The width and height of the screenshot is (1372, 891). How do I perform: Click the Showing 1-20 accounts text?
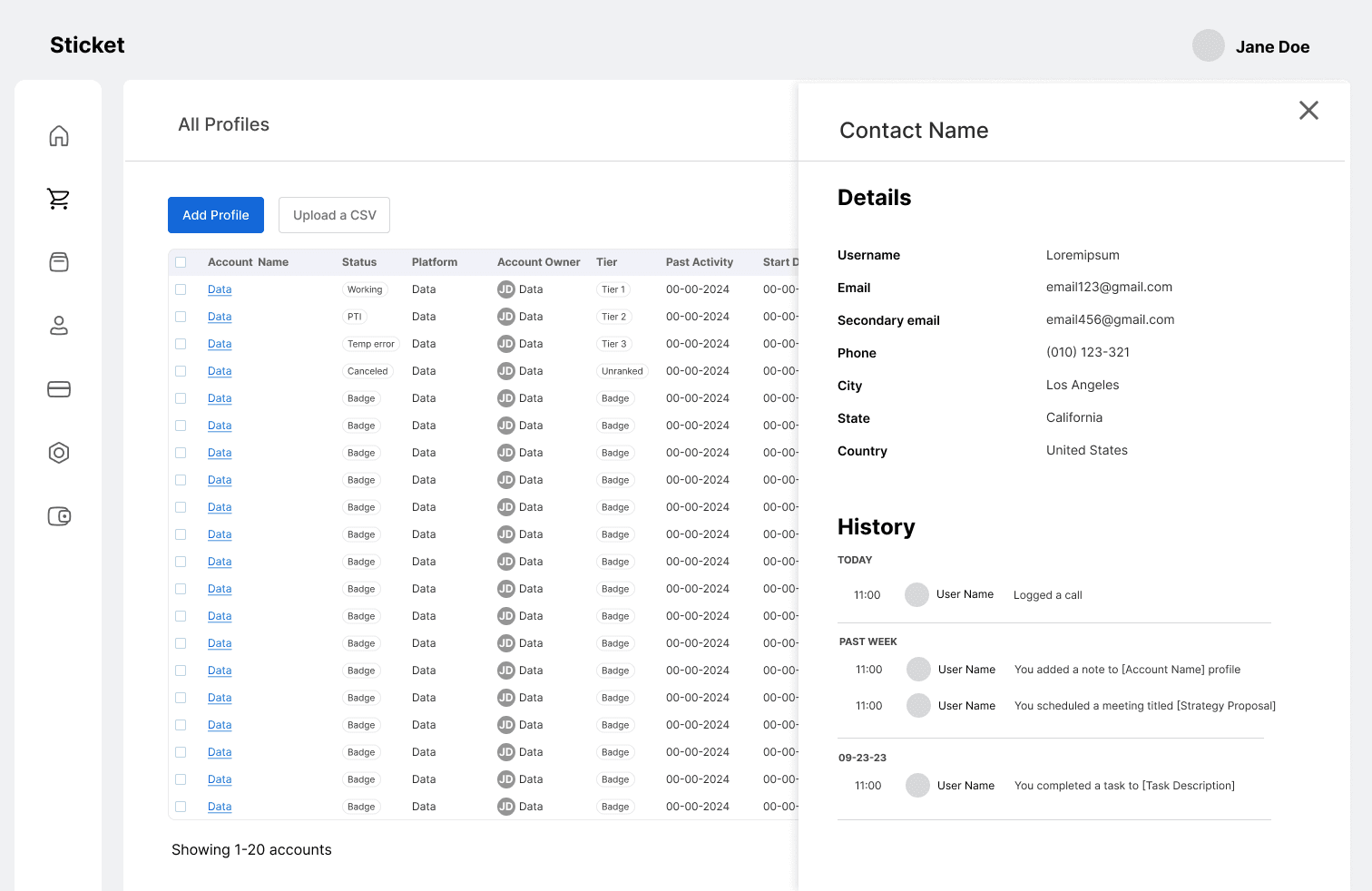(x=251, y=849)
